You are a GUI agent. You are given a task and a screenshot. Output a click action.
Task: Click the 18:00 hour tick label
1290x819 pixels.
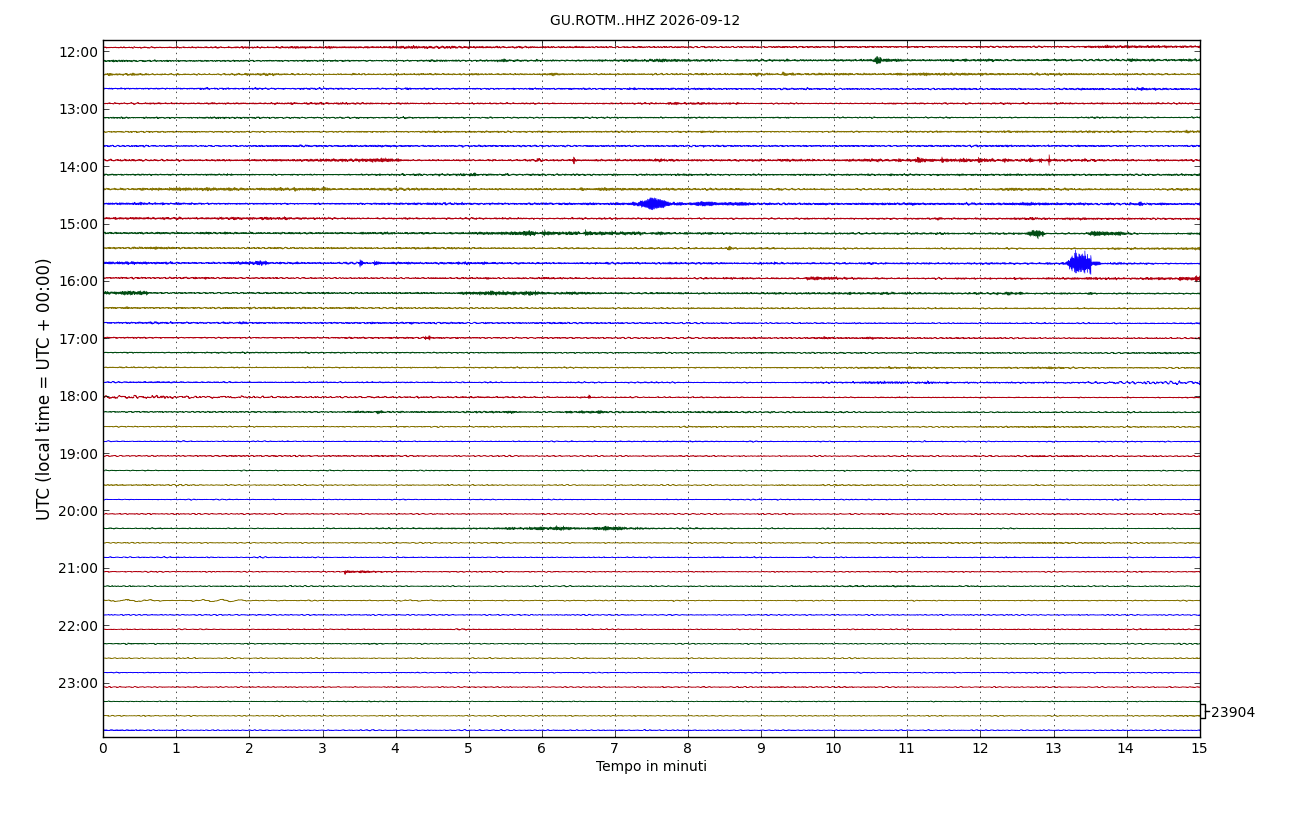[x=78, y=396]
